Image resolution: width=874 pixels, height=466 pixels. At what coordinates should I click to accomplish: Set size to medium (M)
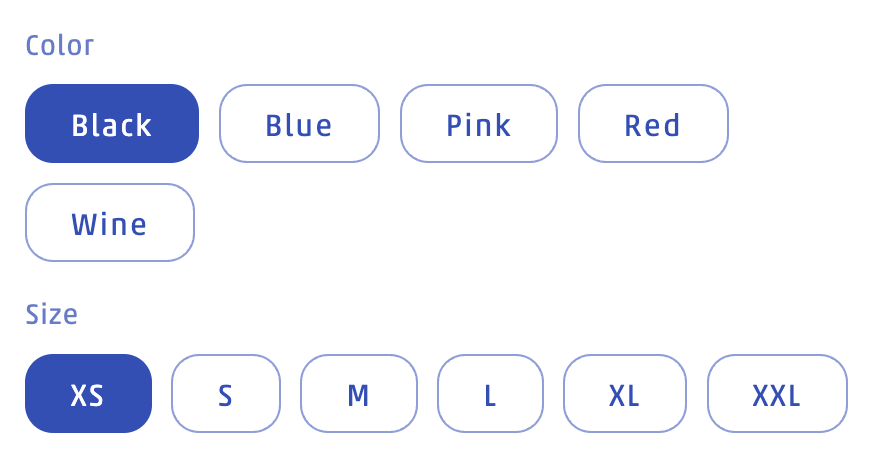click(358, 394)
